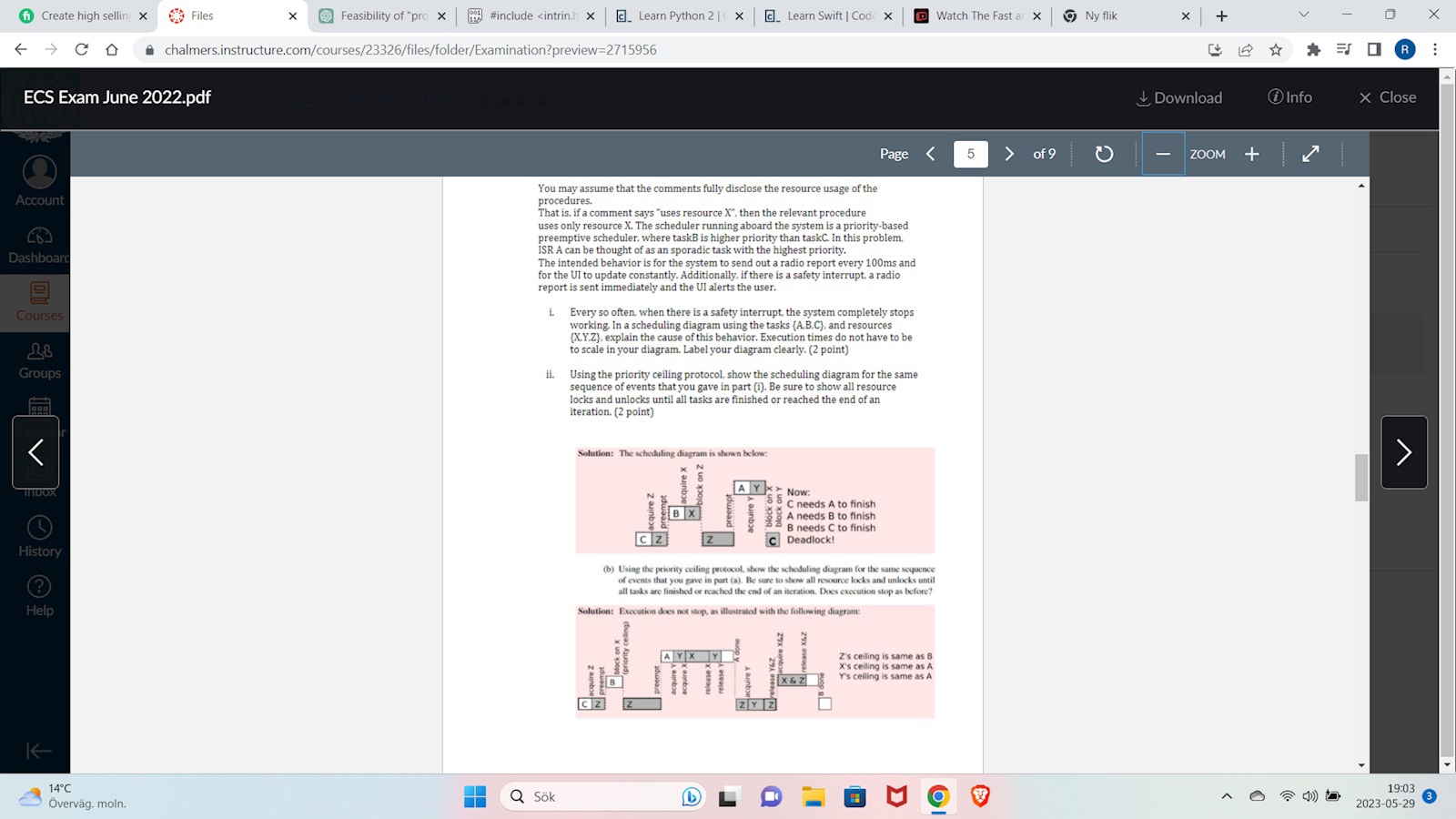Bookmark this page with star icon
The height and width of the screenshot is (819, 1456).
click(1276, 49)
